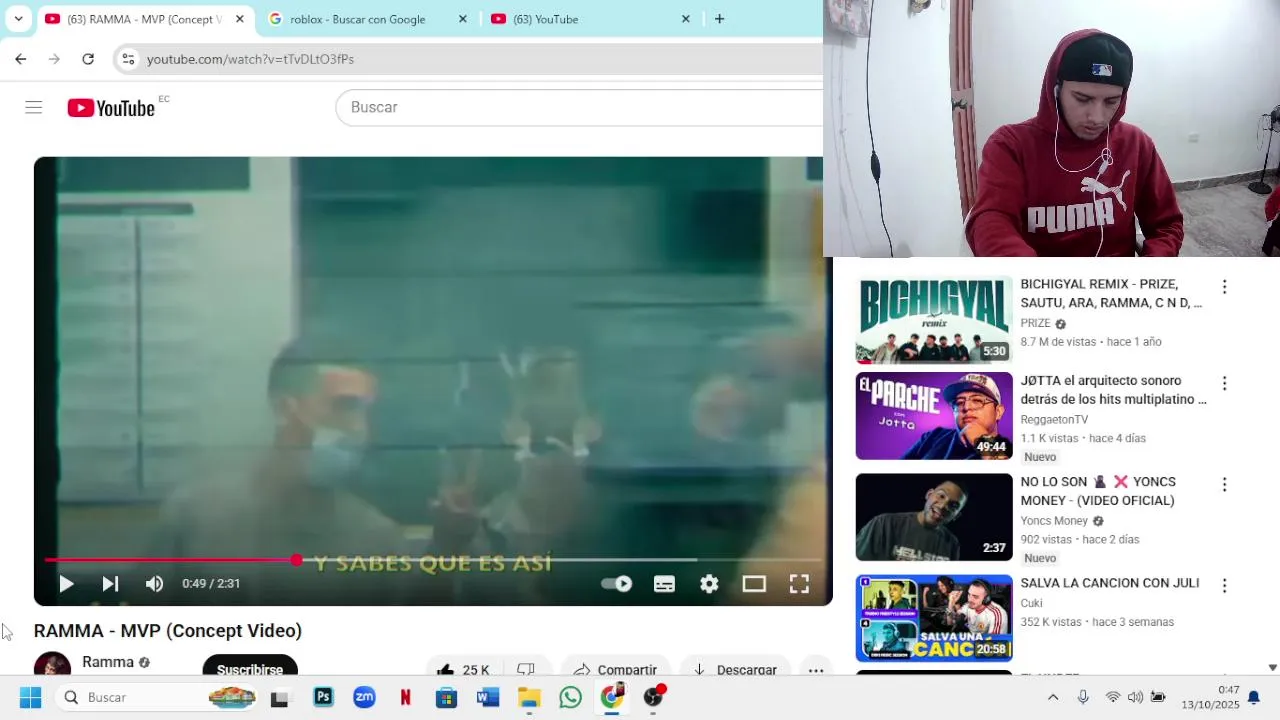
Task: Open Netflix from the taskbar
Action: (x=405, y=697)
